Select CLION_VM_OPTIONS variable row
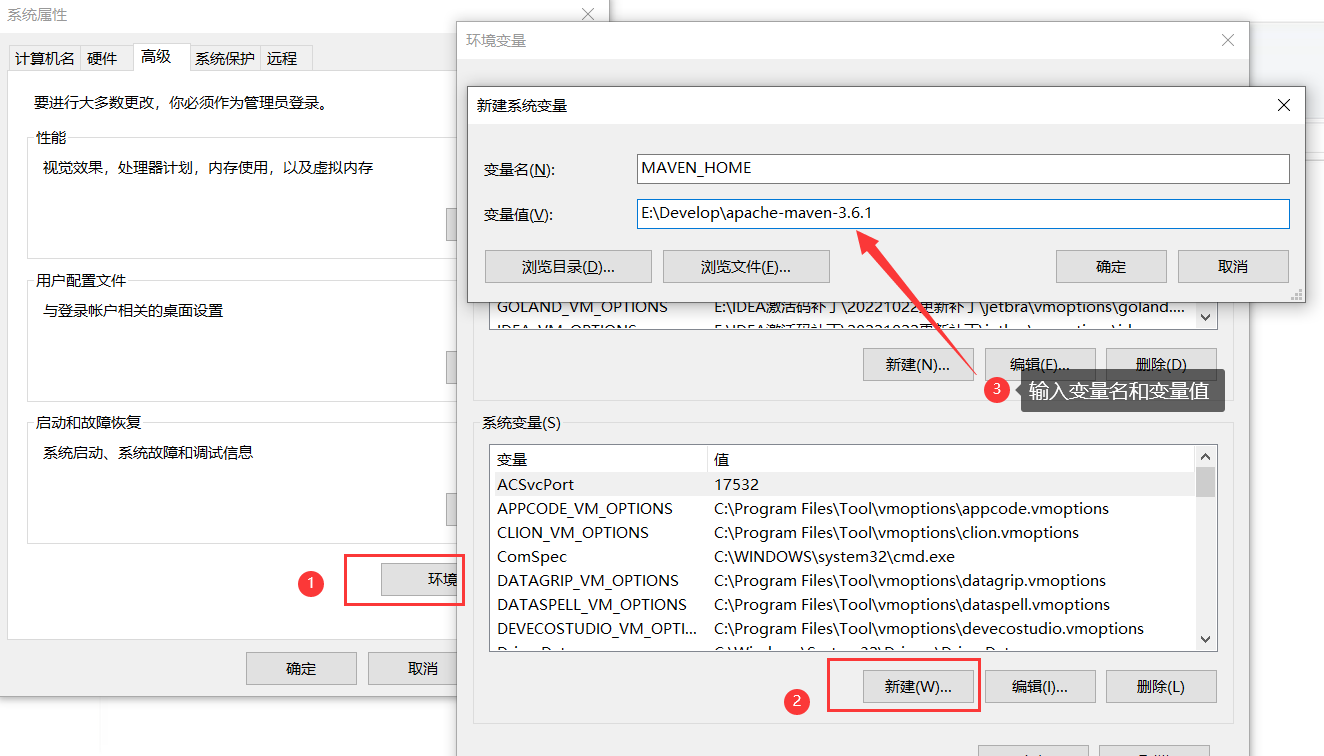This screenshot has height=756, width=1324. [x=844, y=533]
